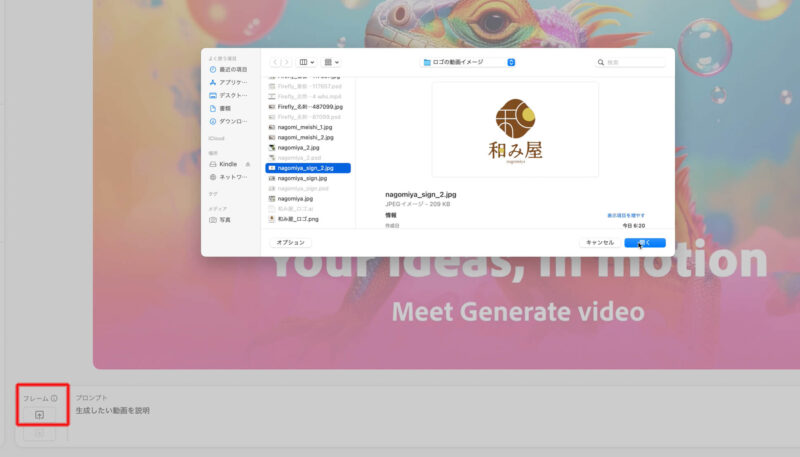Click the frame upload image button

point(39,415)
